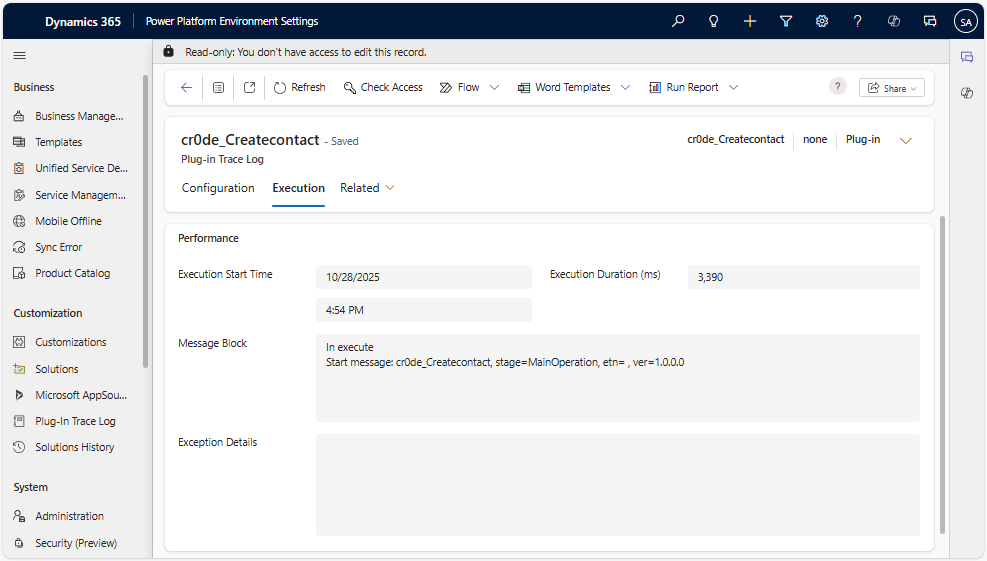Toggle the hamburger site map menu
This screenshot has width=987, height=561.
pos(20,55)
